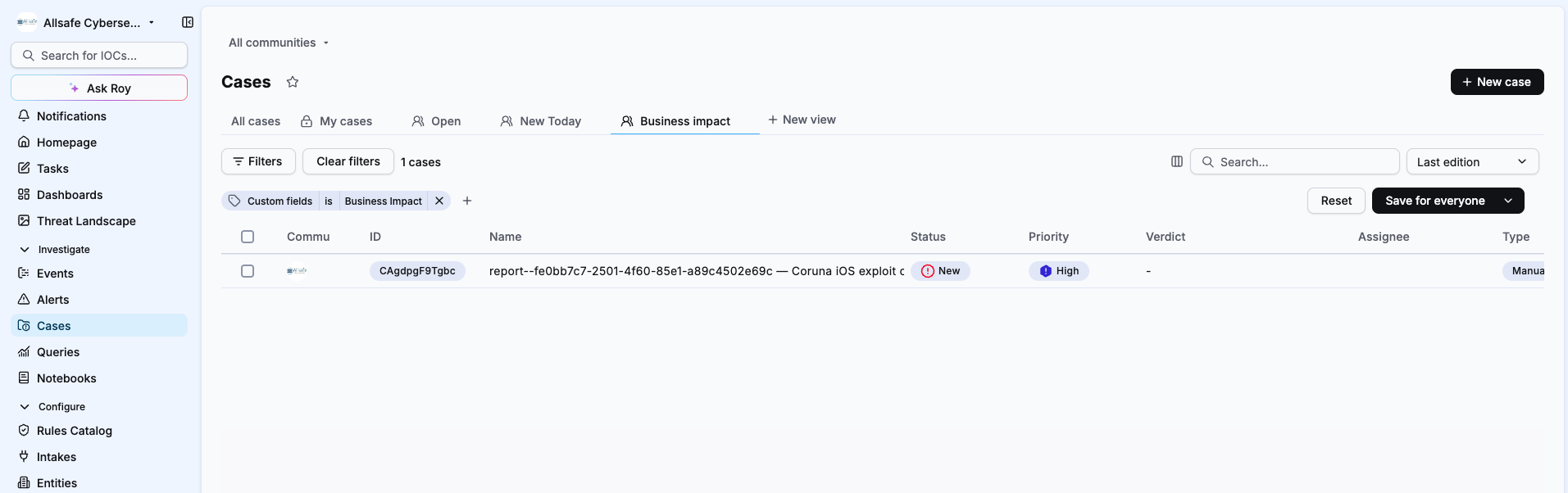Click the High priority badge
Viewport: 1568px width, 493px height.
coord(1059,271)
